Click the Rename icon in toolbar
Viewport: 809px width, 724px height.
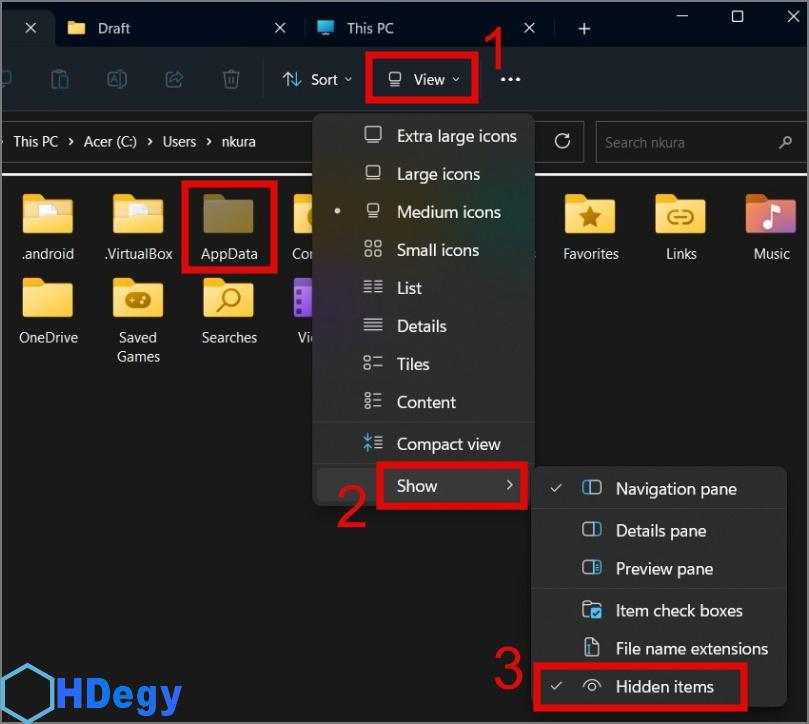117,79
